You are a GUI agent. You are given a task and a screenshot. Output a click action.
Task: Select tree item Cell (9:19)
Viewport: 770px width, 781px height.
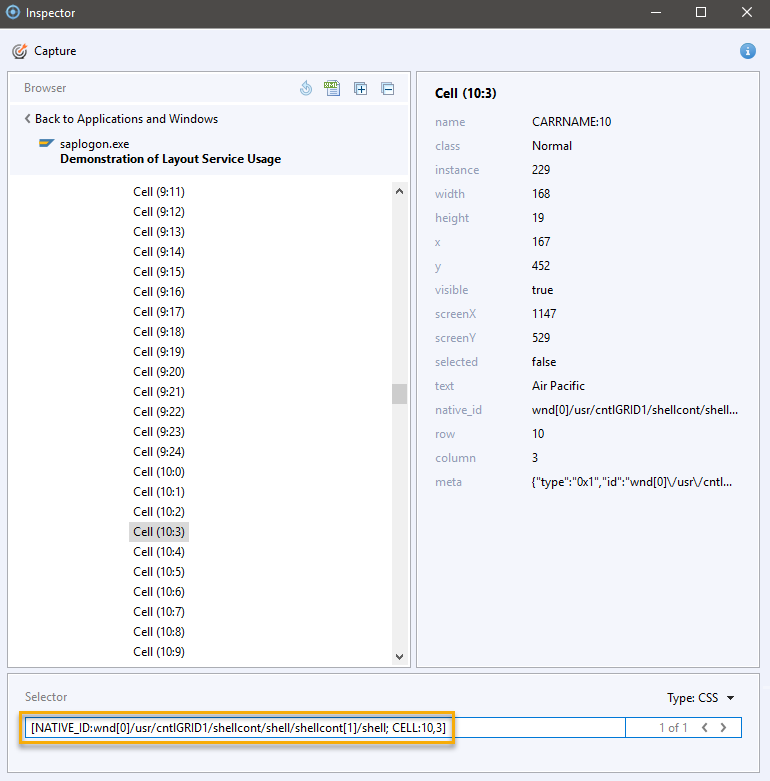tap(159, 352)
